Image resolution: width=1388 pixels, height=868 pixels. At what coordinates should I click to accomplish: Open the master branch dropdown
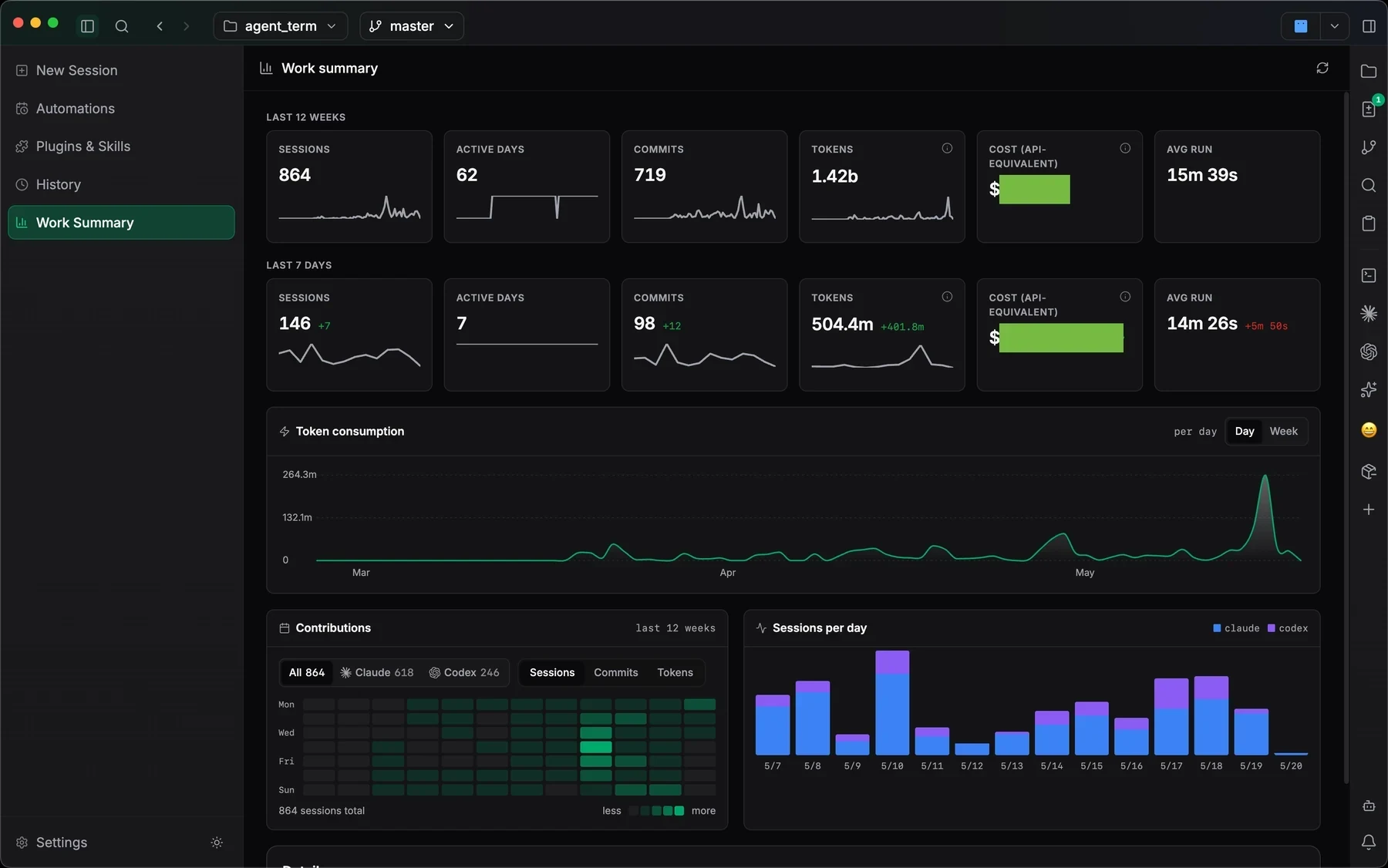[x=412, y=26]
